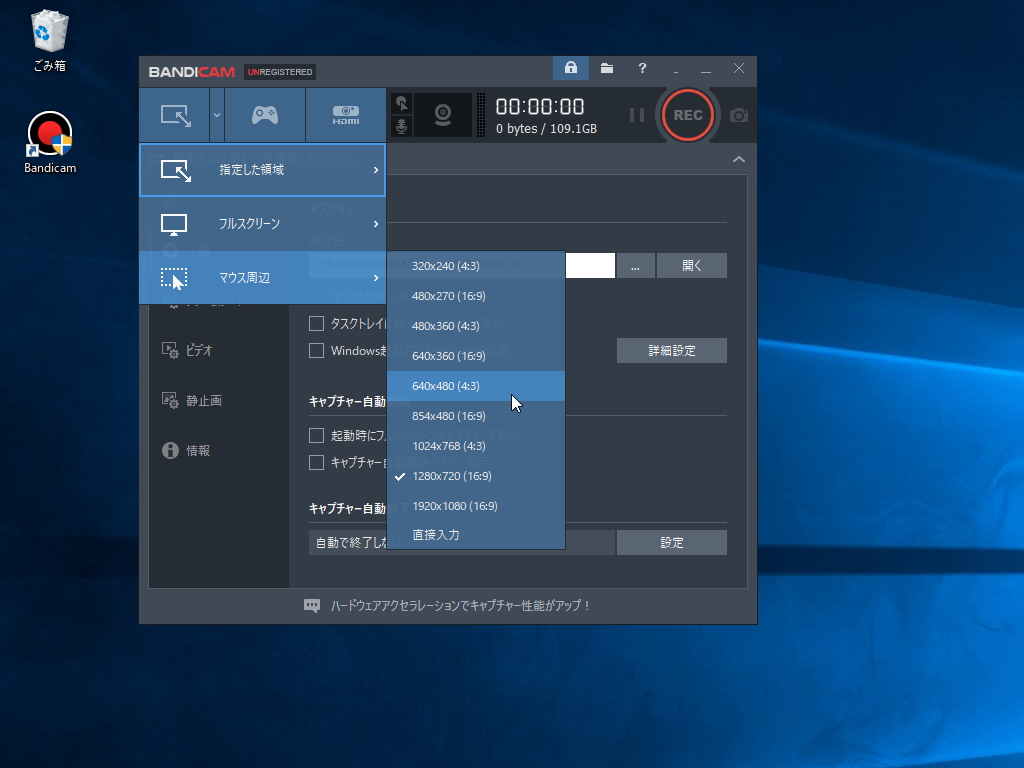Viewport: 1024px width, 768px height.
Task: Choose フルスクリーン menu entry
Action: click(x=263, y=224)
